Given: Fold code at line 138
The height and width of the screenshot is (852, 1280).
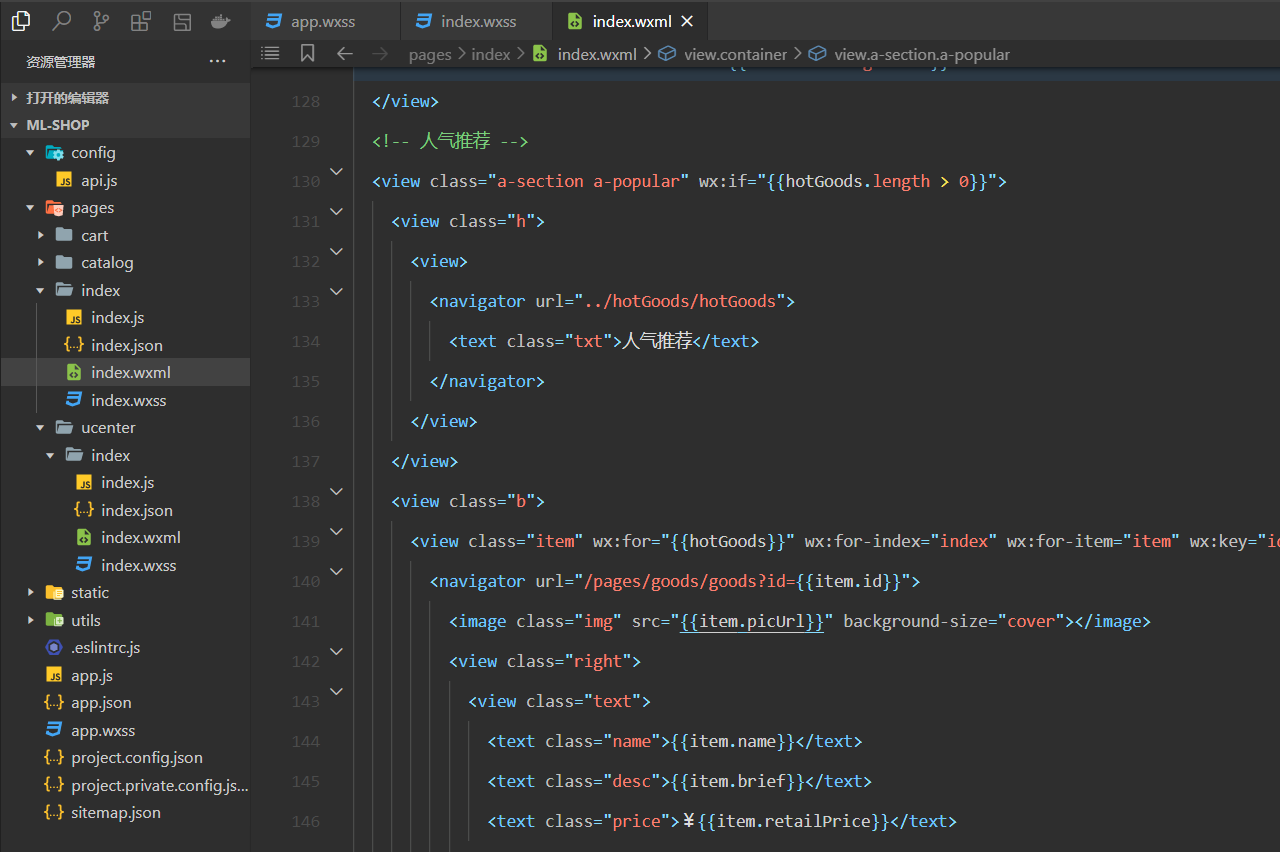Looking at the screenshot, I should [x=337, y=492].
